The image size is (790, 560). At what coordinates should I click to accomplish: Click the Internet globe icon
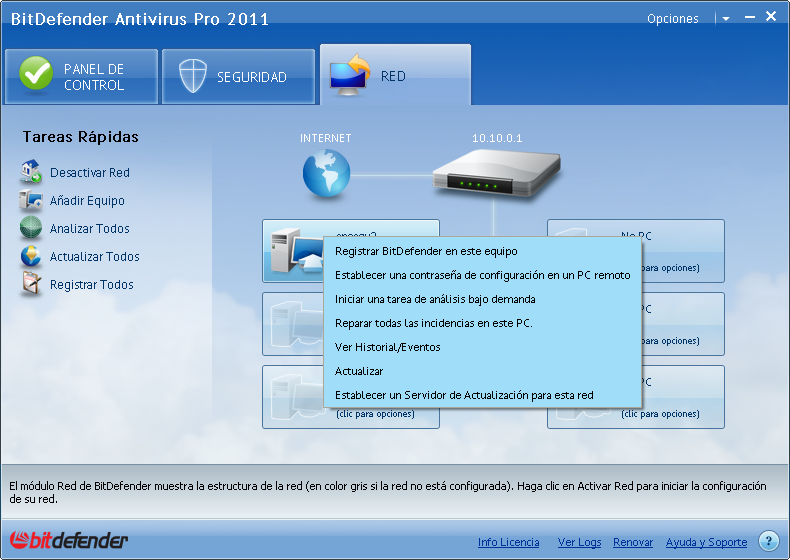(327, 174)
